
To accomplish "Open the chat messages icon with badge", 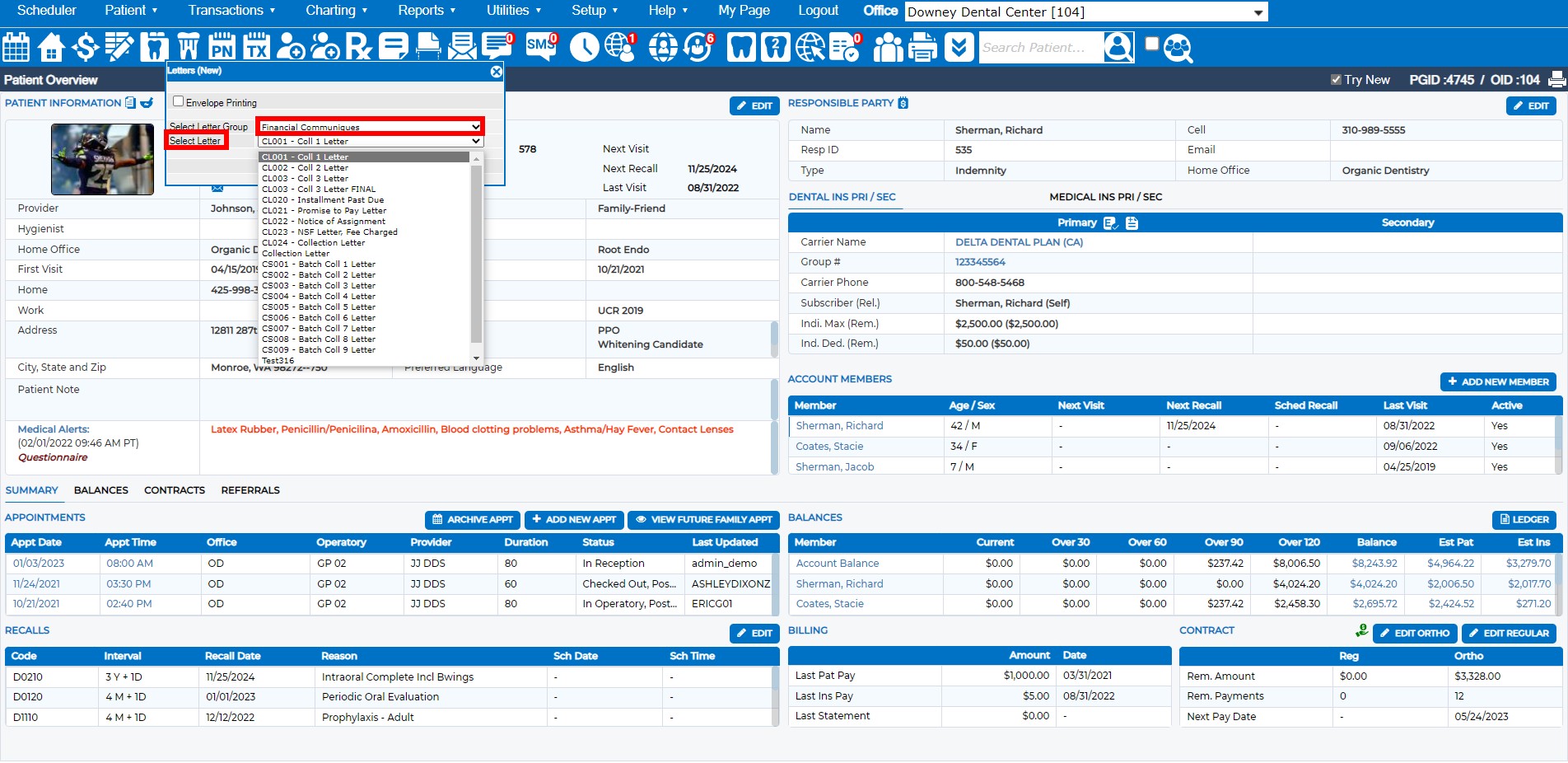I will (x=497, y=47).
